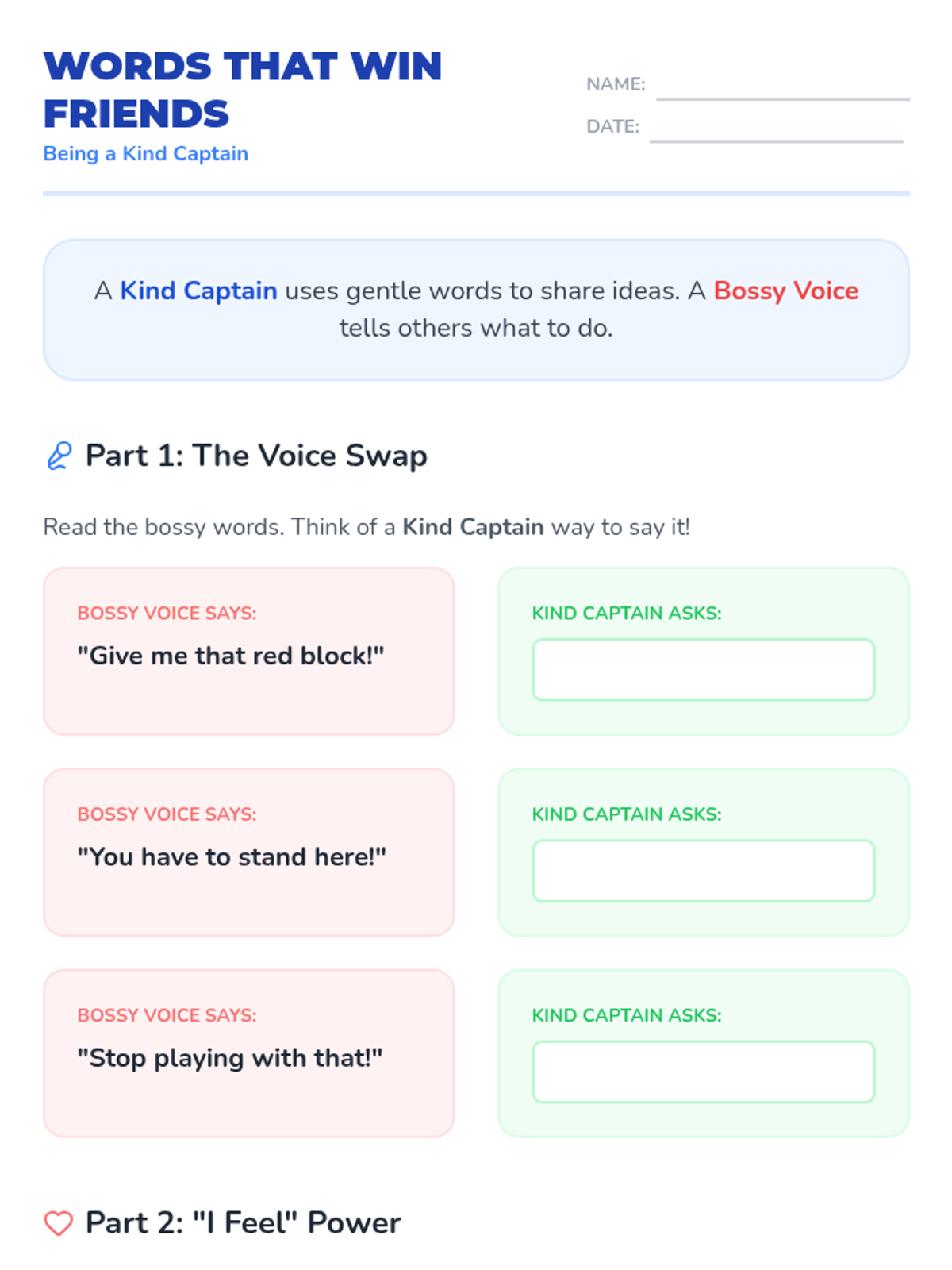The image size is (952, 1270).
Task: Click the red "Bossy Voice" highlighted text
Action: tap(786, 291)
